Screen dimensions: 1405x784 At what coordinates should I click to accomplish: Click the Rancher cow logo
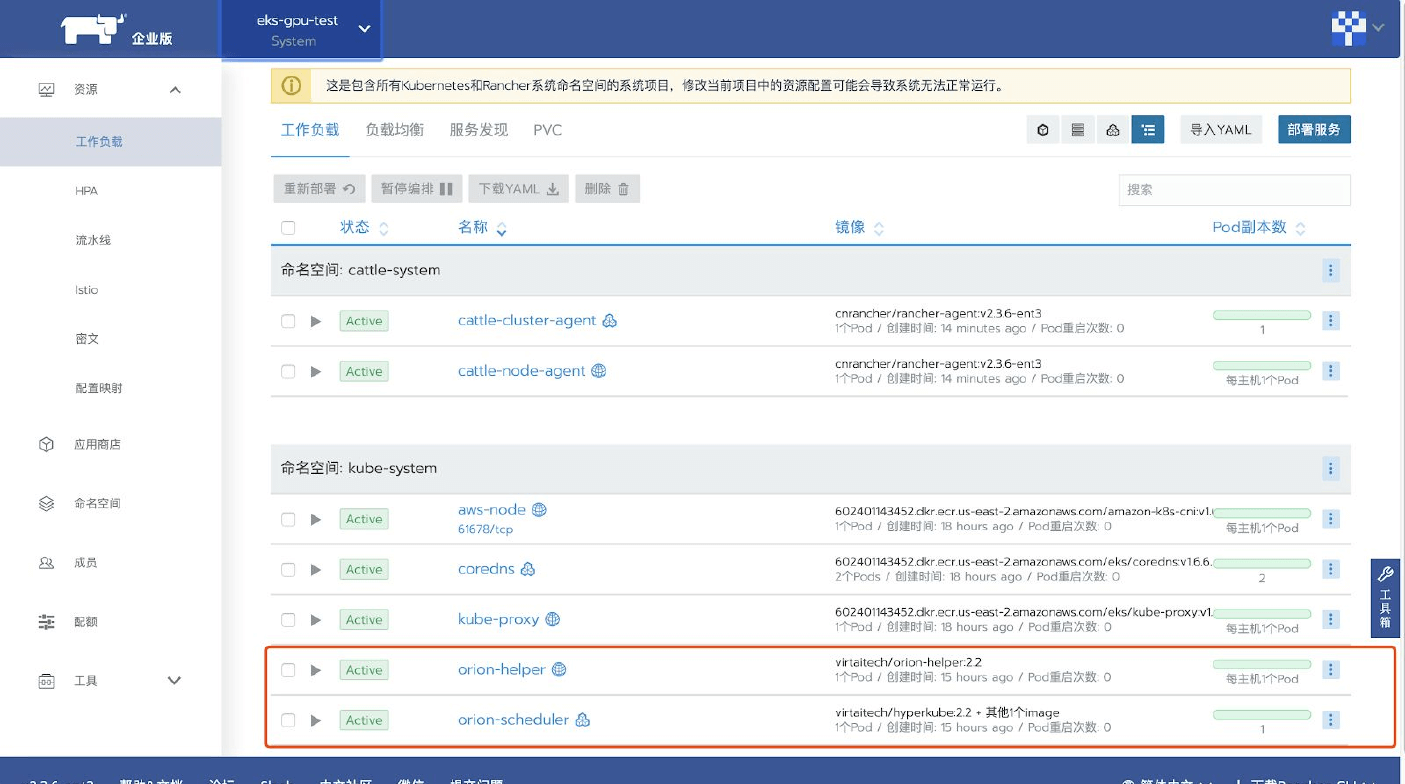coord(92,30)
